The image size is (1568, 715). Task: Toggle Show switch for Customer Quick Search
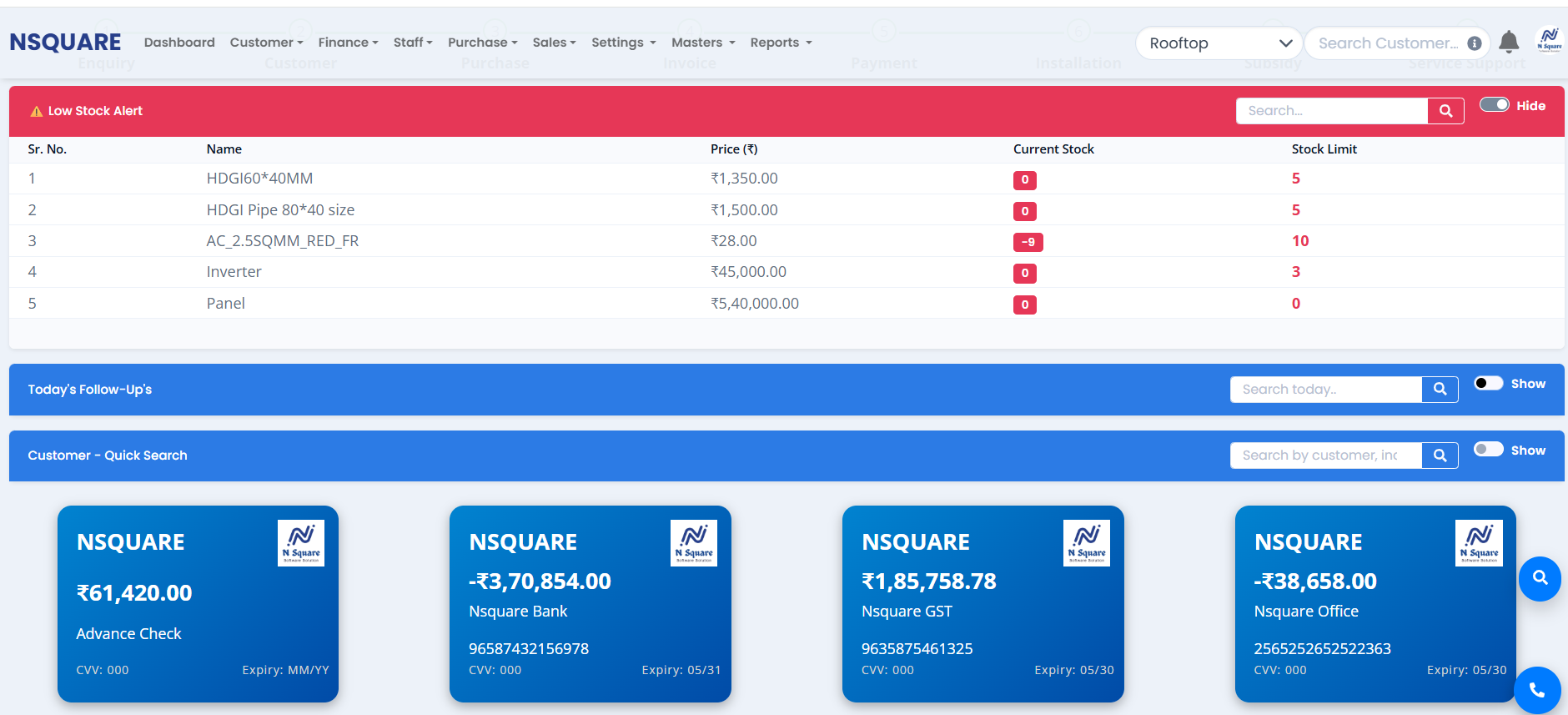tap(1488, 450)
